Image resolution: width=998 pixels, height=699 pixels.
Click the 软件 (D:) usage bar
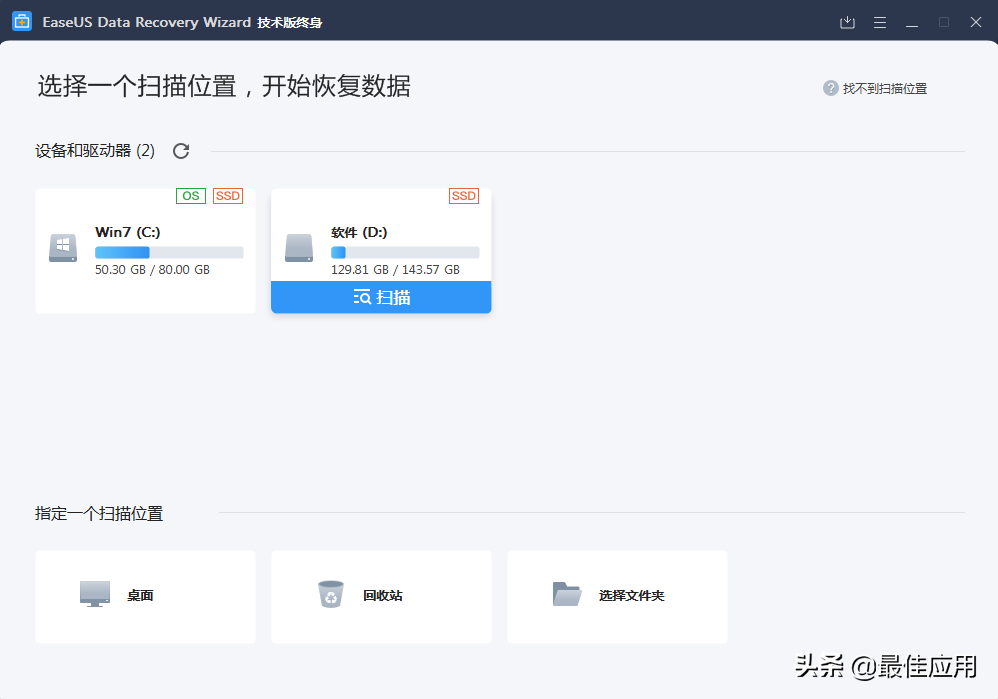tap(405, 252)
